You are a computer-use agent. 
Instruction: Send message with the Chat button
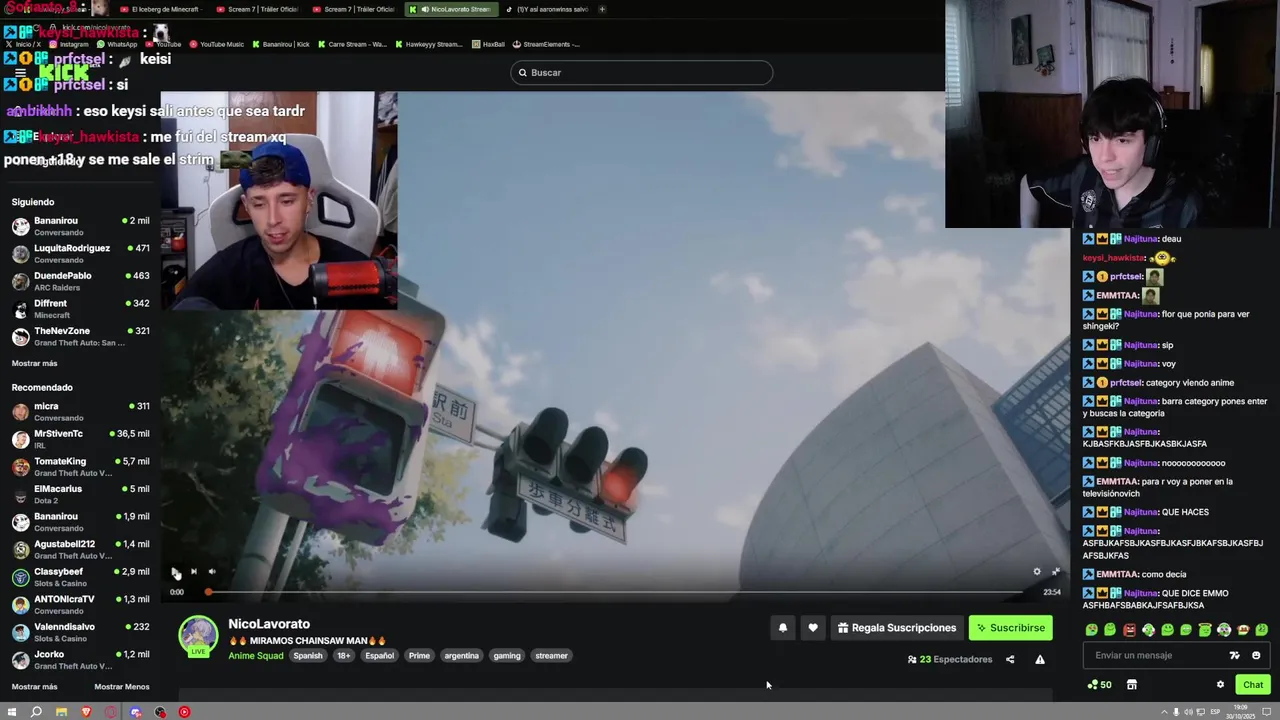pos(1253,685)
